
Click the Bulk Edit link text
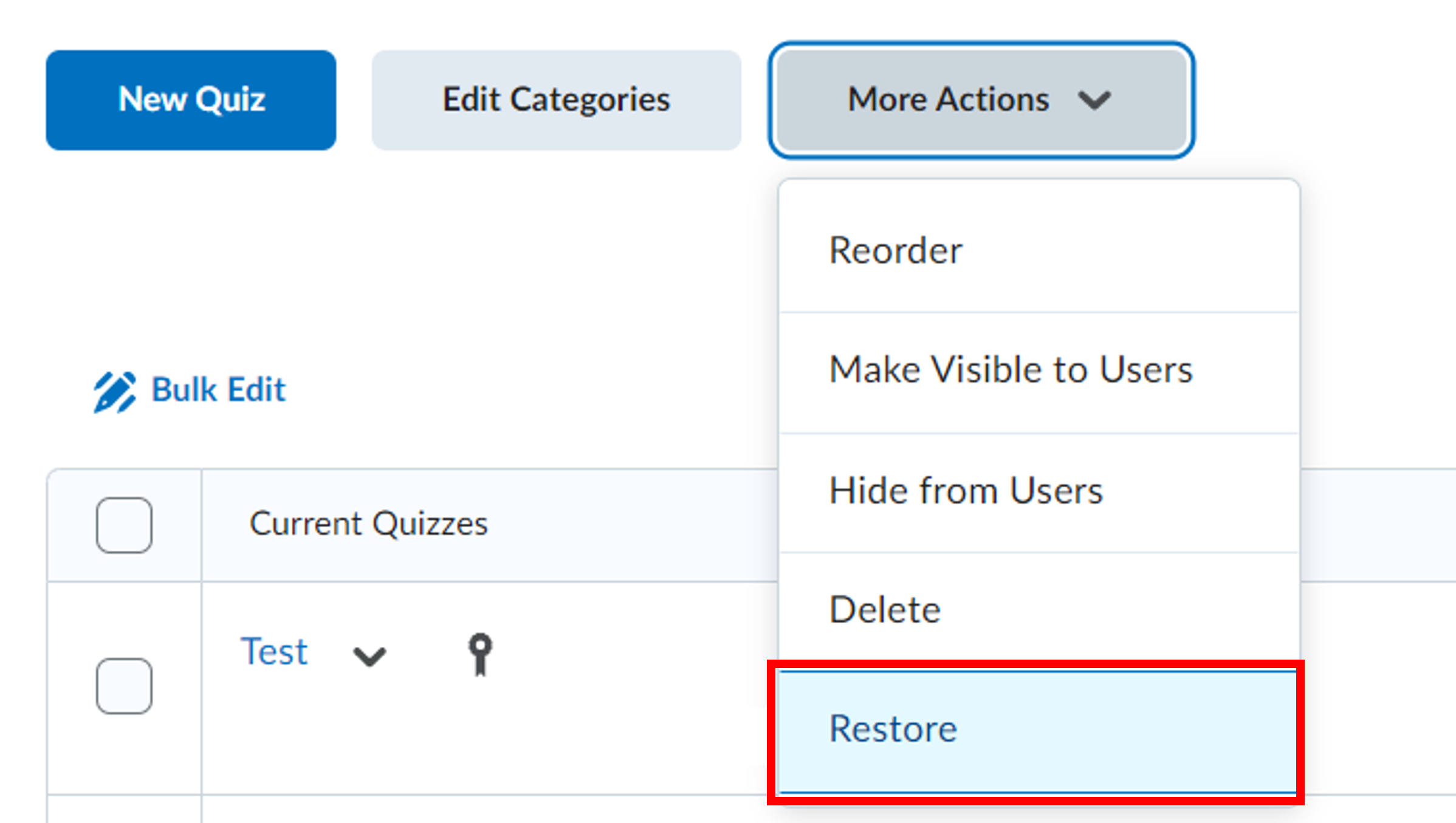218,389
